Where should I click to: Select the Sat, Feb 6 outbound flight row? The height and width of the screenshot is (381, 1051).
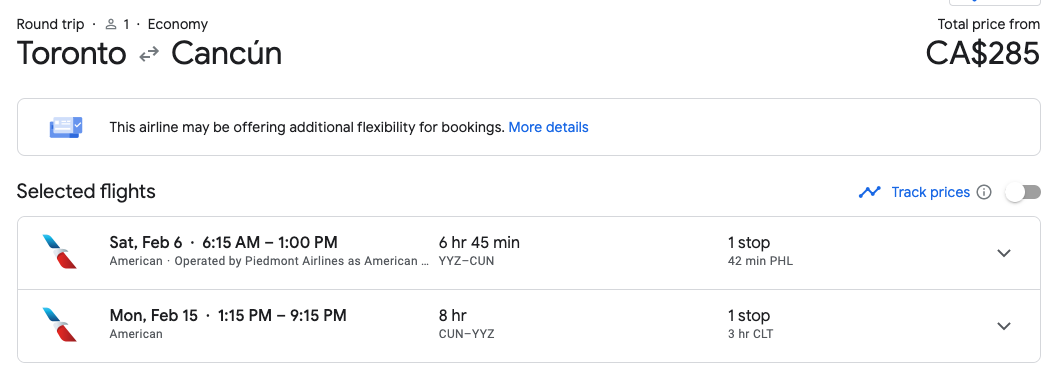tap(529, 253)
